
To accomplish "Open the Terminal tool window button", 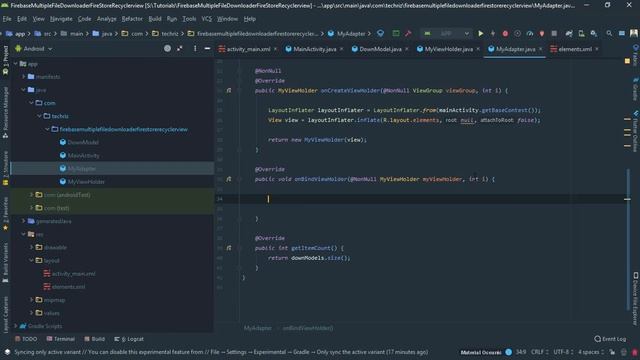I will pyautogui.click(x=61, y=339).
